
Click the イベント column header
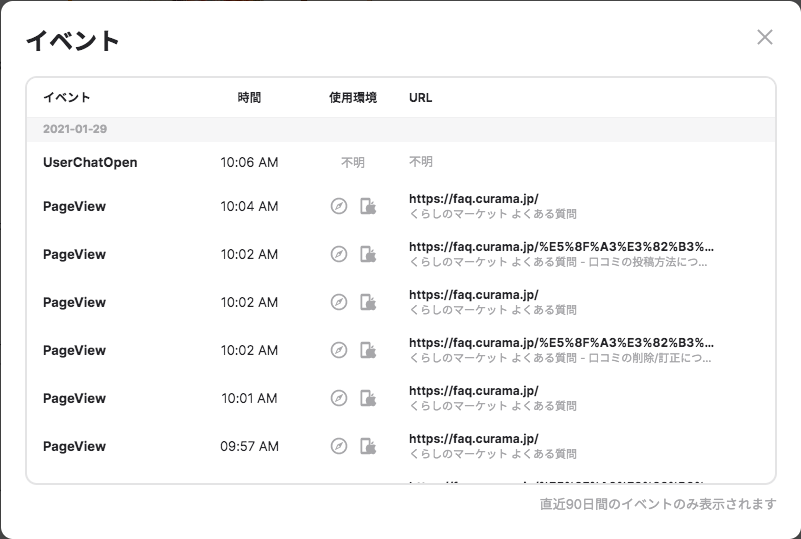[67, 98]
